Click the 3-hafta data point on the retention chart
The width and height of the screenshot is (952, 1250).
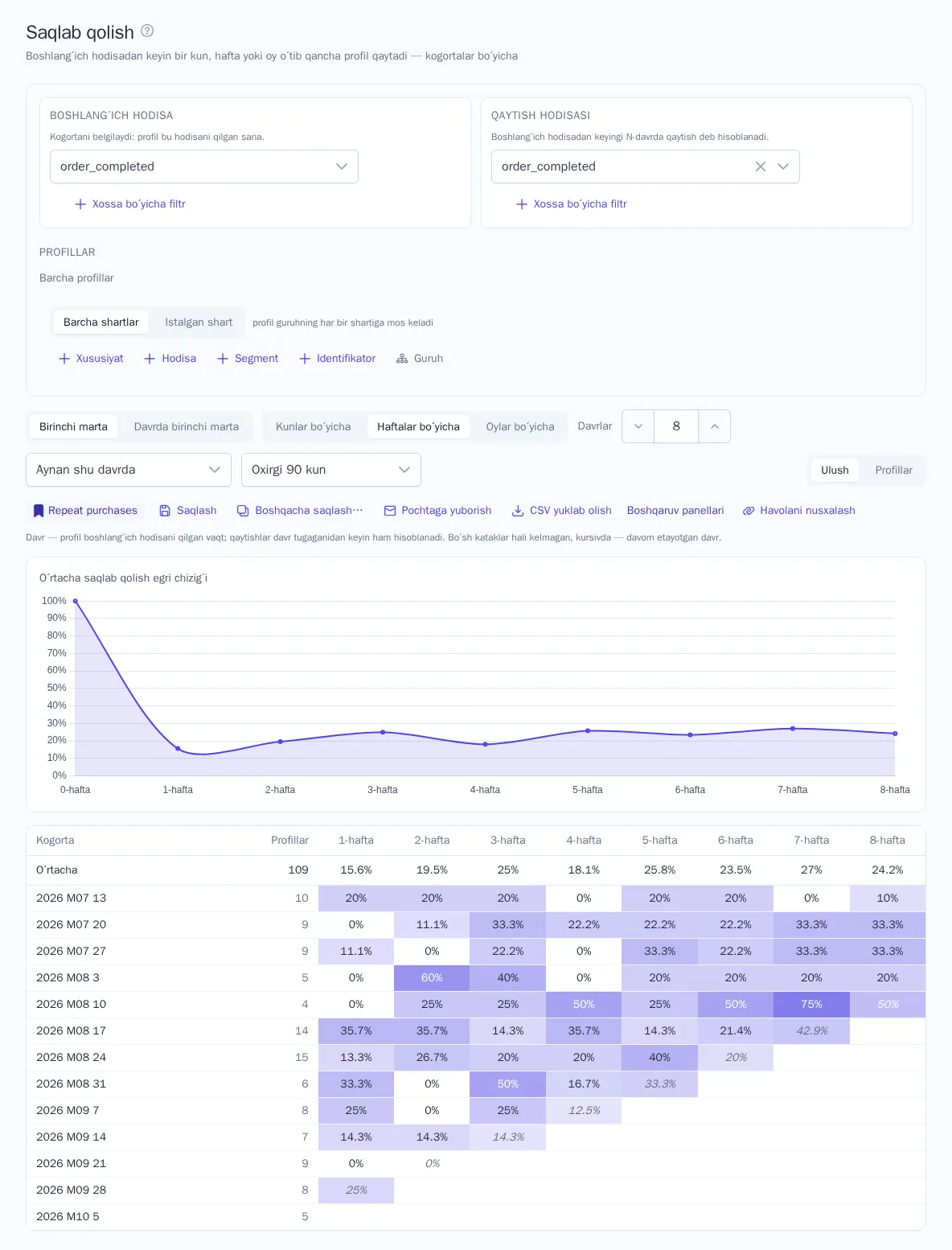(x=383, y=732)
